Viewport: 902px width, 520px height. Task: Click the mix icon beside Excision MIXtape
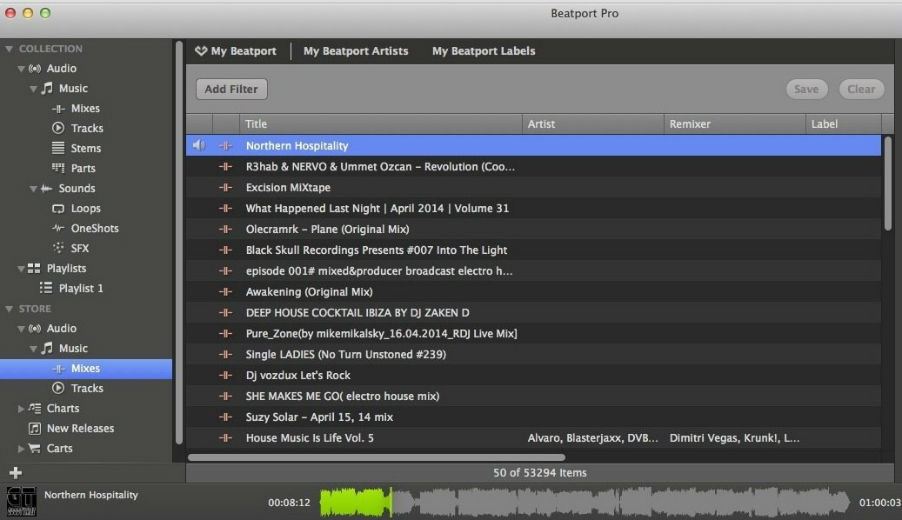[x=226, y=188]
